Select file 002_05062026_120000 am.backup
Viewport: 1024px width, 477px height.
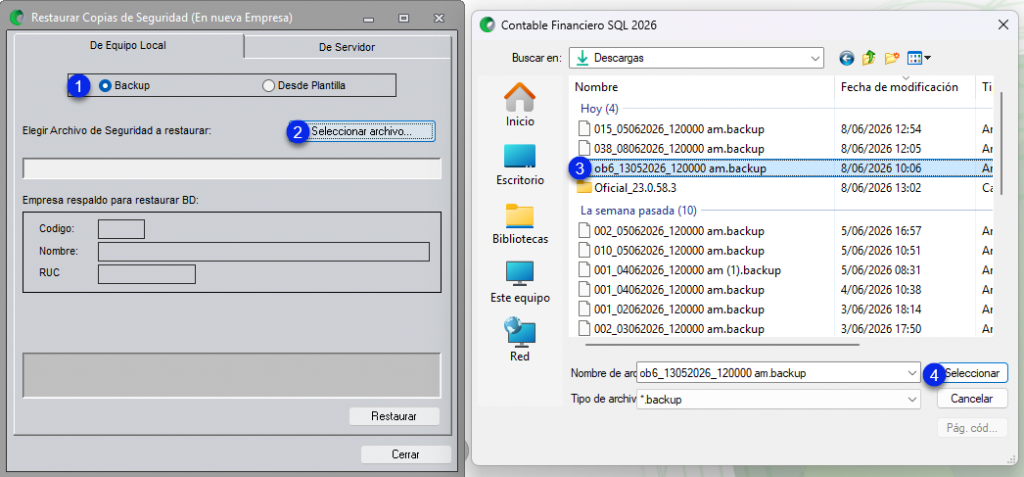[x=670, y=231]
